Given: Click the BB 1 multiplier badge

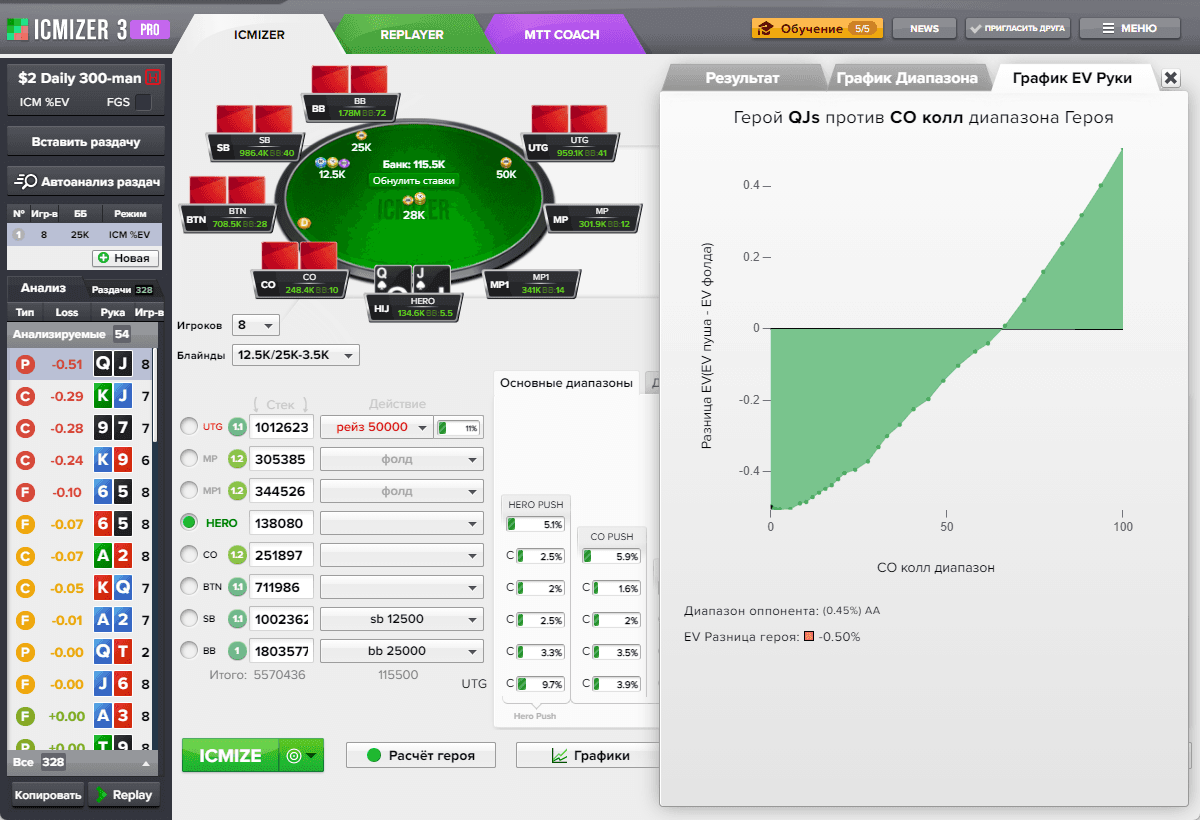Looking at the screenshot, I should pos(237,650).
